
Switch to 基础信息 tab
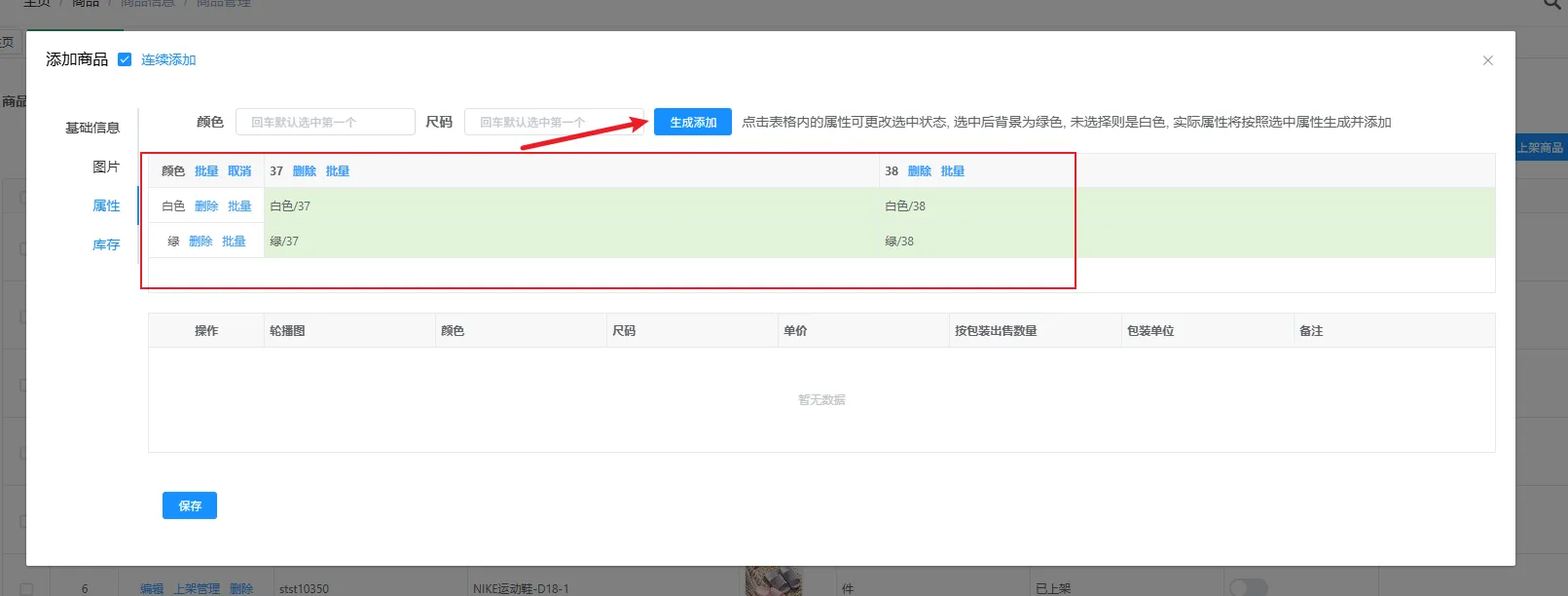(92, 128)
